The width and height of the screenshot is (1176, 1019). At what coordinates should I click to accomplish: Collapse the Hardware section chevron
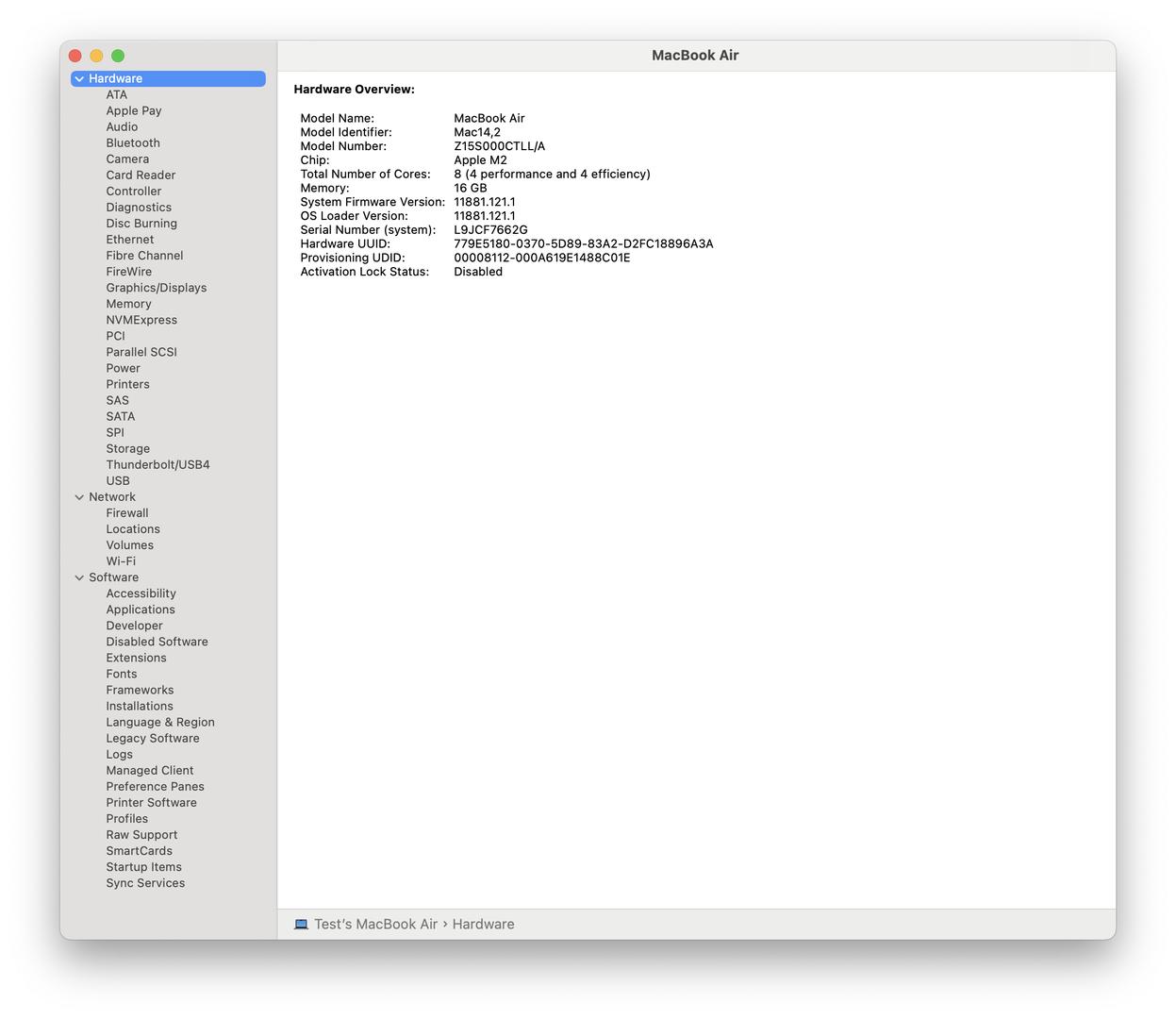(x=79, y=79)
